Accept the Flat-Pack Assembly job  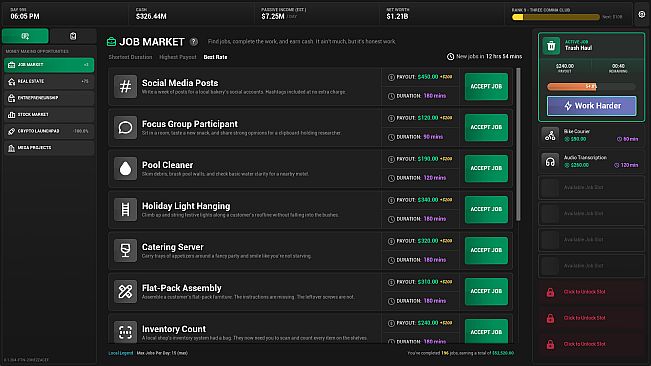(x=486, y=291)
